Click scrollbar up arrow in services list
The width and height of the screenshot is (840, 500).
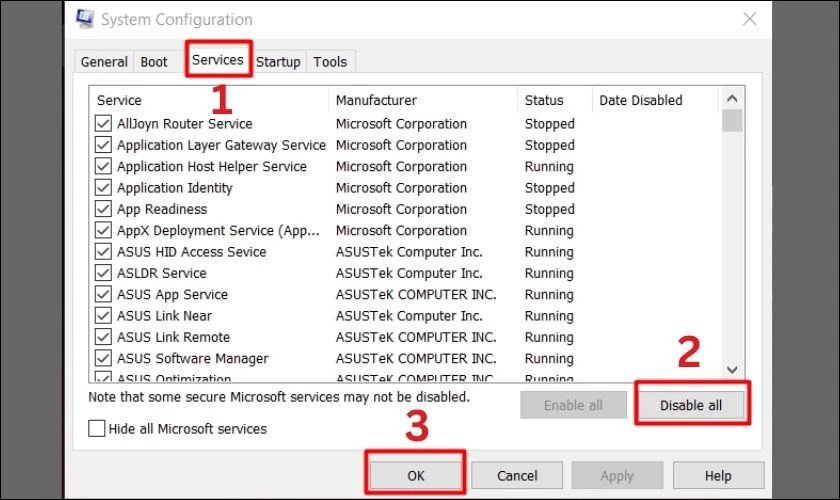[x=732, y=99]
